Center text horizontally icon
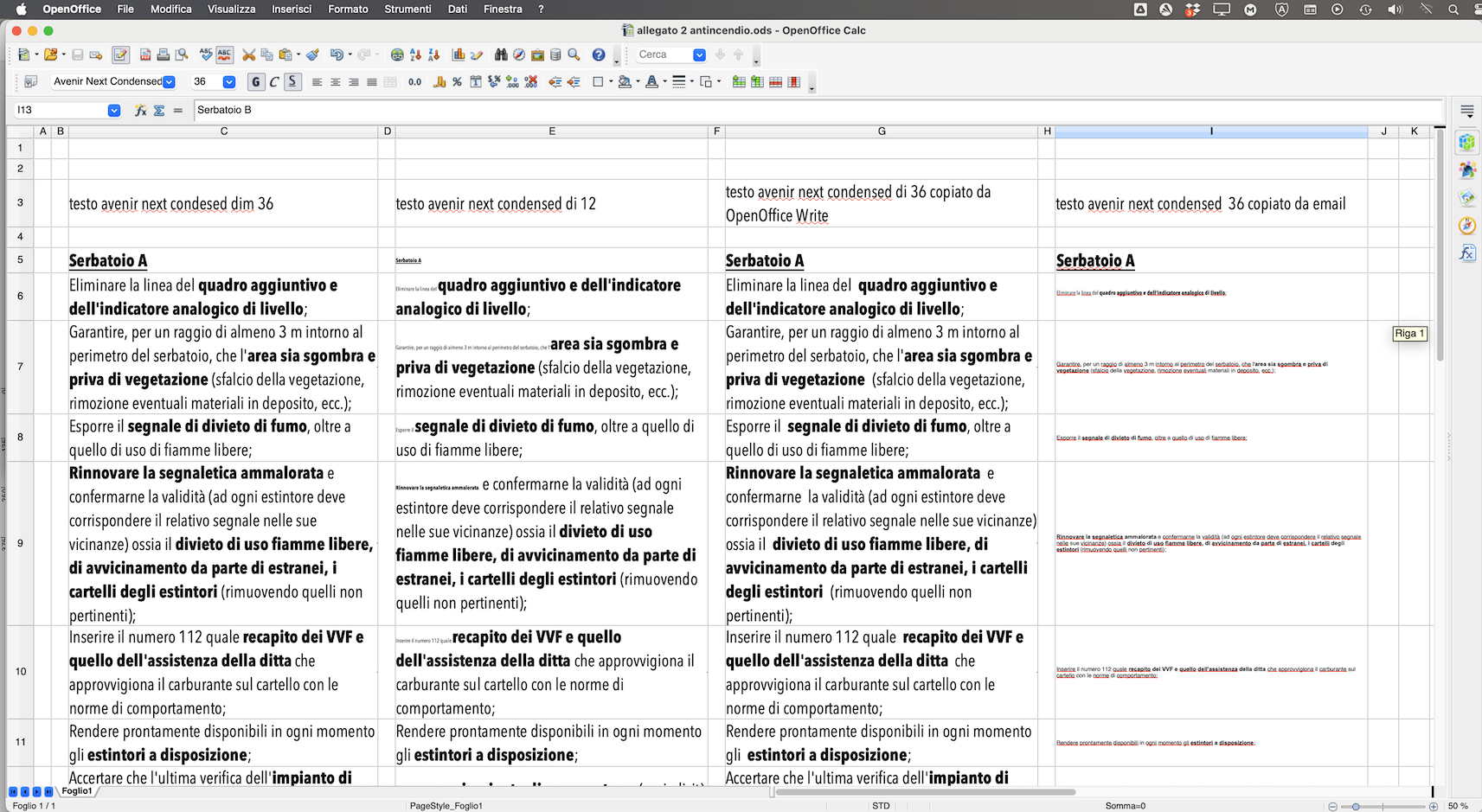The image size is (1482, 812). tap(335, 82)
